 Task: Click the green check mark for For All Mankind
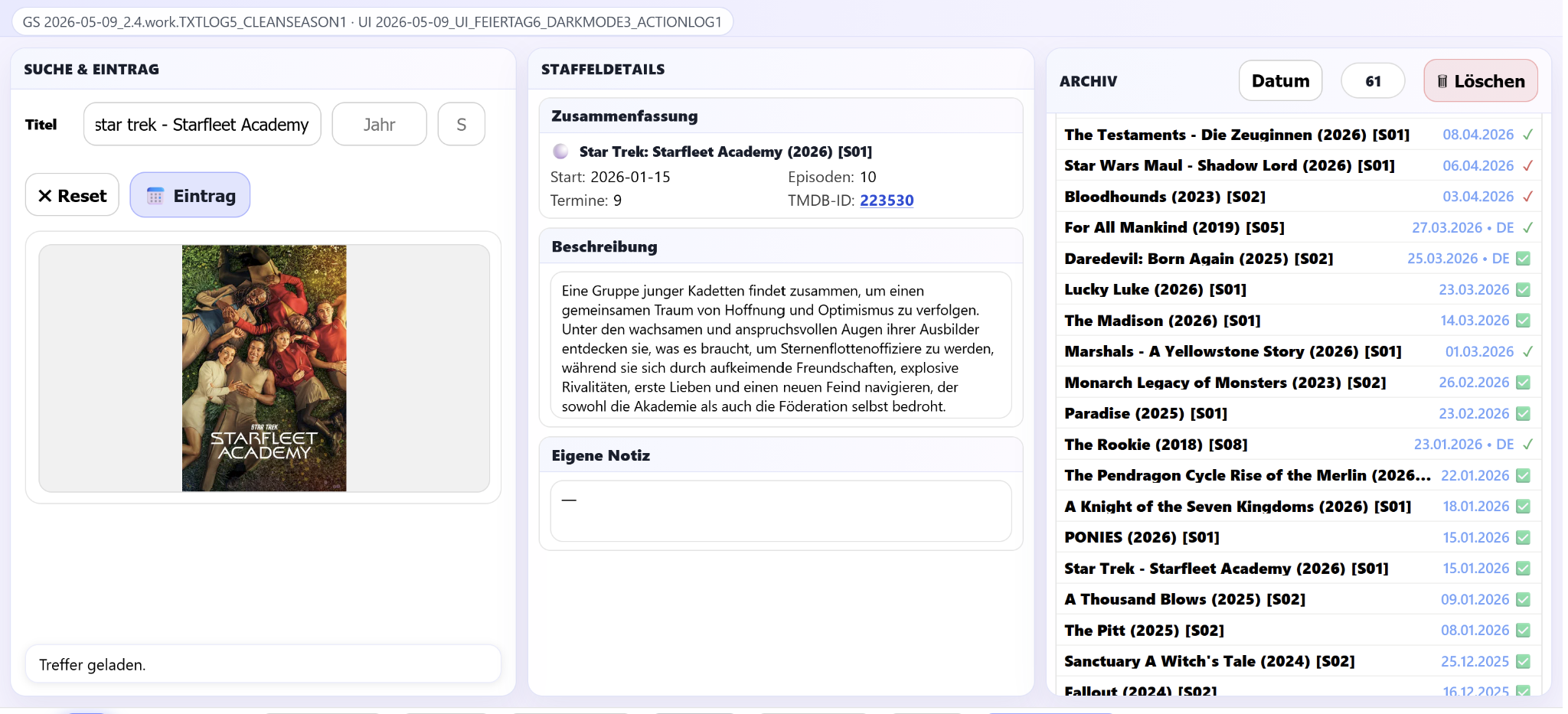point(1527,227)
